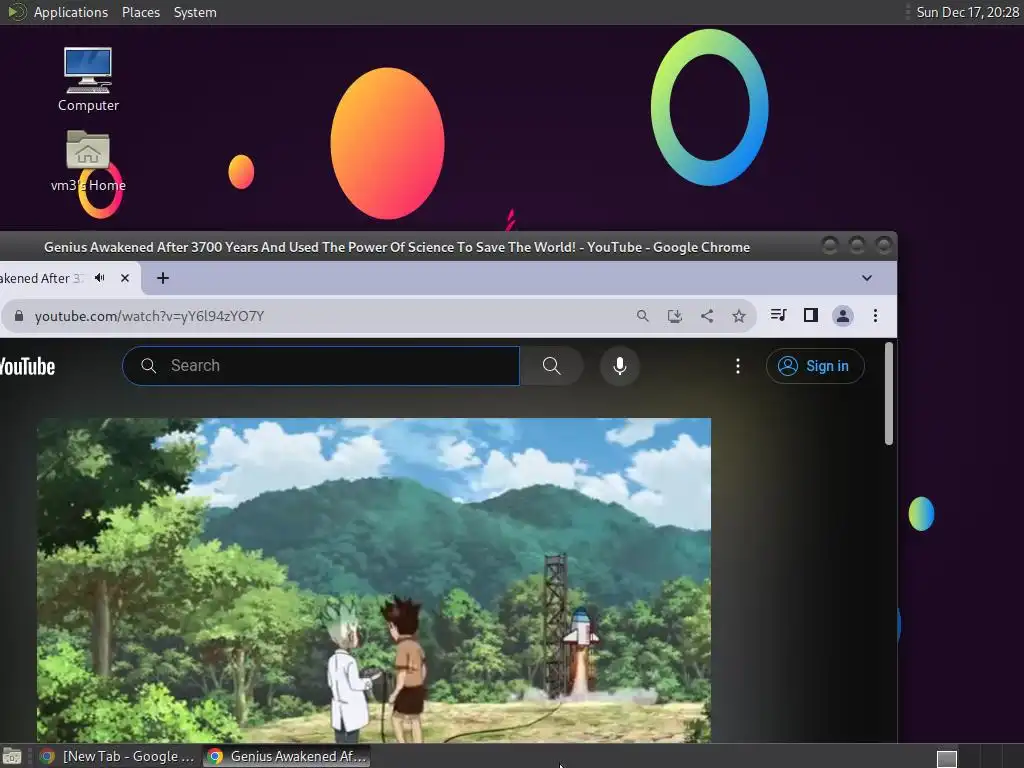The height and width of the screenshot is (768, 1024).
Task: Click the workspace switcher in bottom panel
Action: [946, 758]
